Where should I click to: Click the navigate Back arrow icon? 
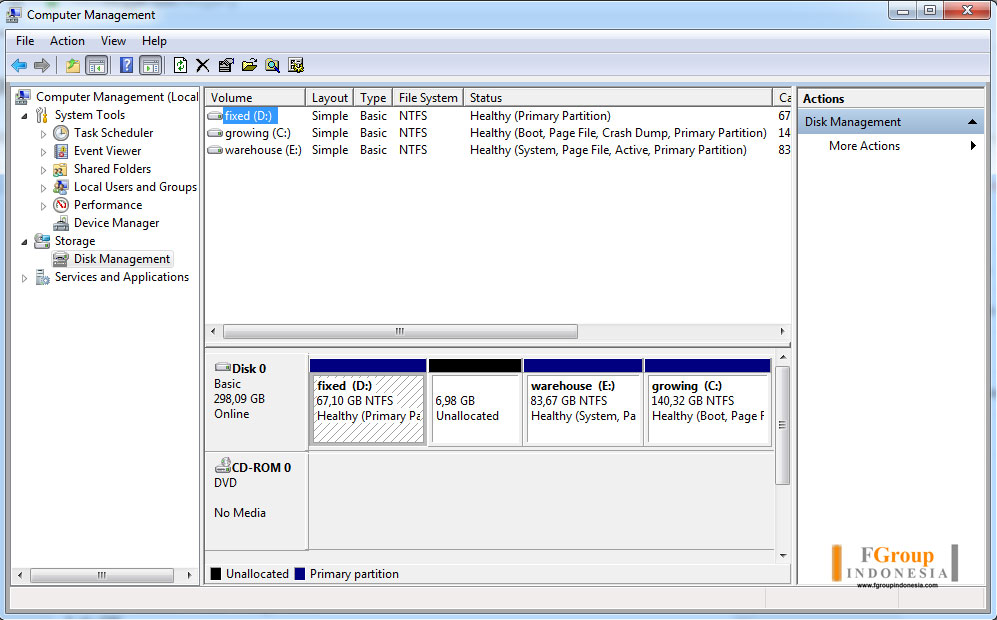(18, 64)
